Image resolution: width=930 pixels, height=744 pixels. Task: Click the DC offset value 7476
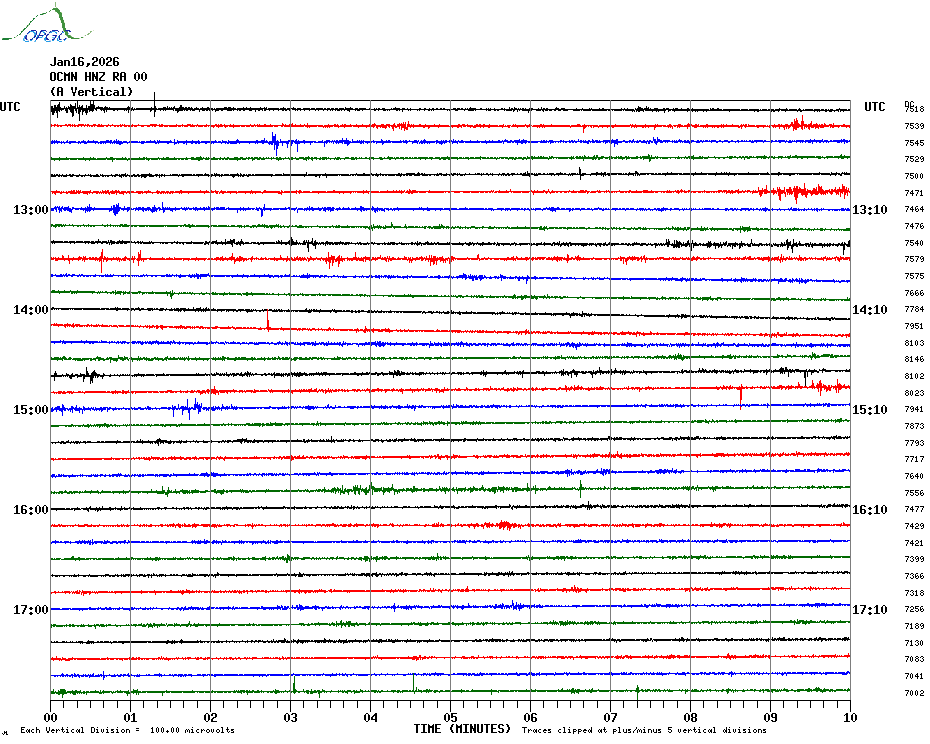tap(914, 226)
